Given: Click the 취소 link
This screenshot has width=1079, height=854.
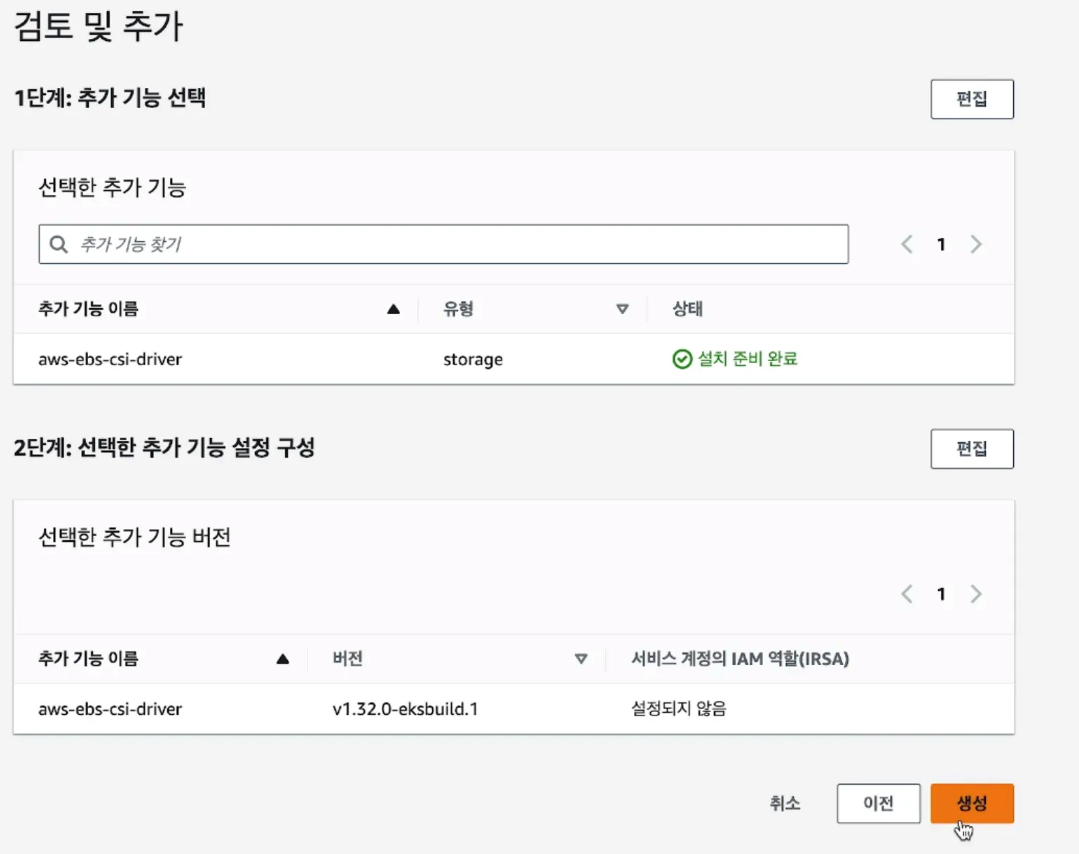Looking at the screenshot, I should [784, 803].
